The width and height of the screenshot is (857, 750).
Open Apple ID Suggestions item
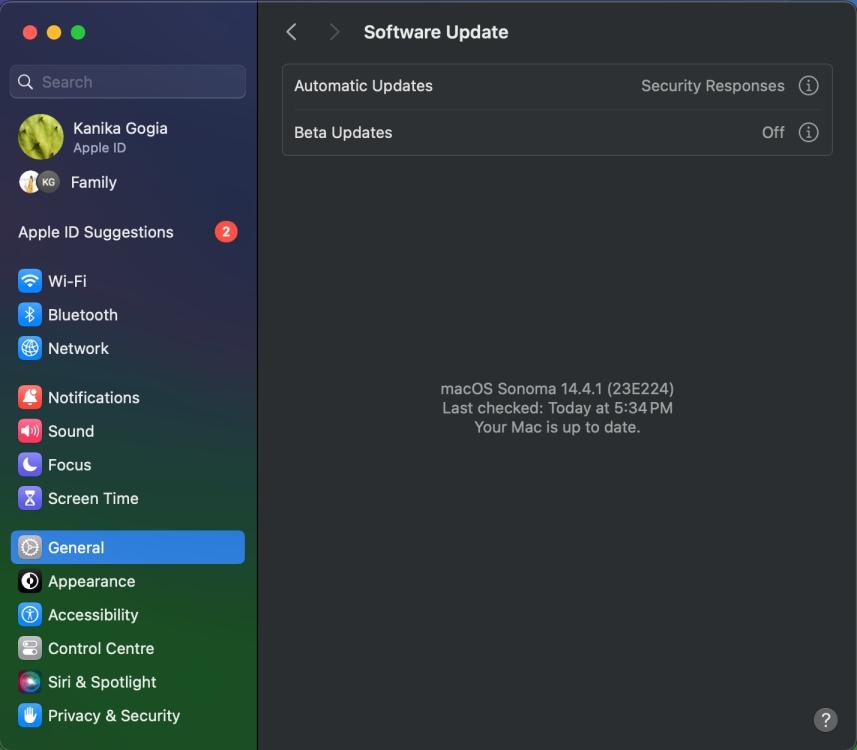coord(127,232)
